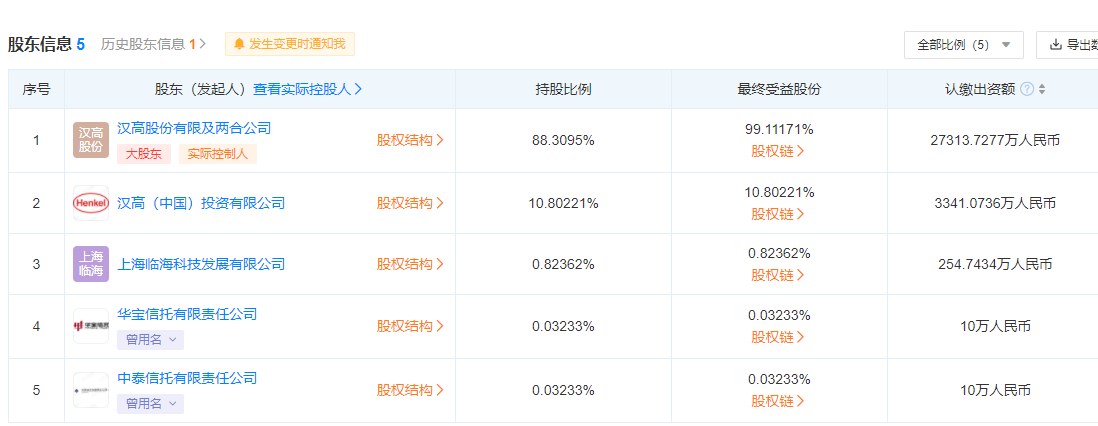Expand 曾用名 under 华宝信托
This screenshot has height=426, width=1098.
[151, 340]
